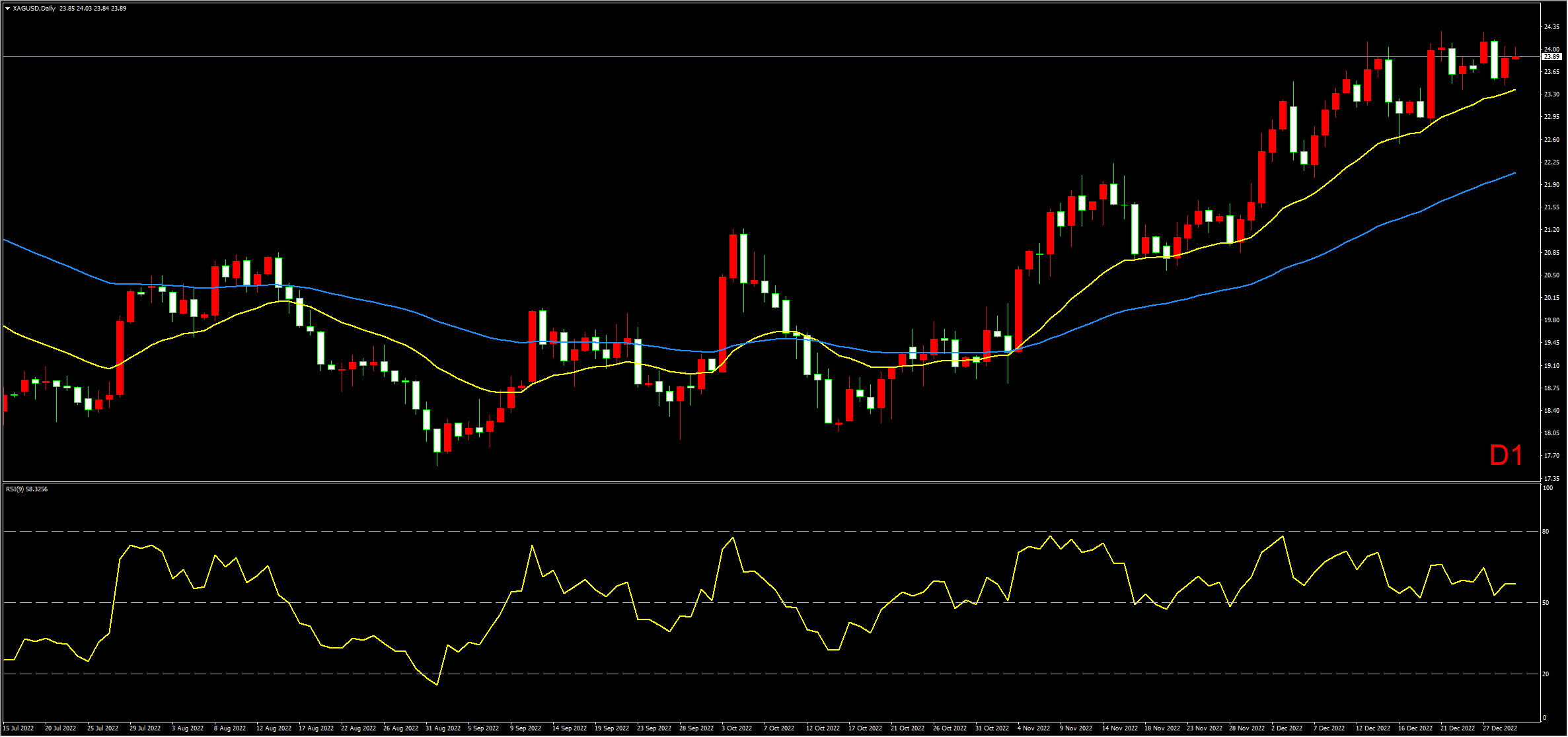The width and height of the screenshot is (1568, 737).
Task: Click the 17.35 bottom price label
Action: [x=1551, y=478]
